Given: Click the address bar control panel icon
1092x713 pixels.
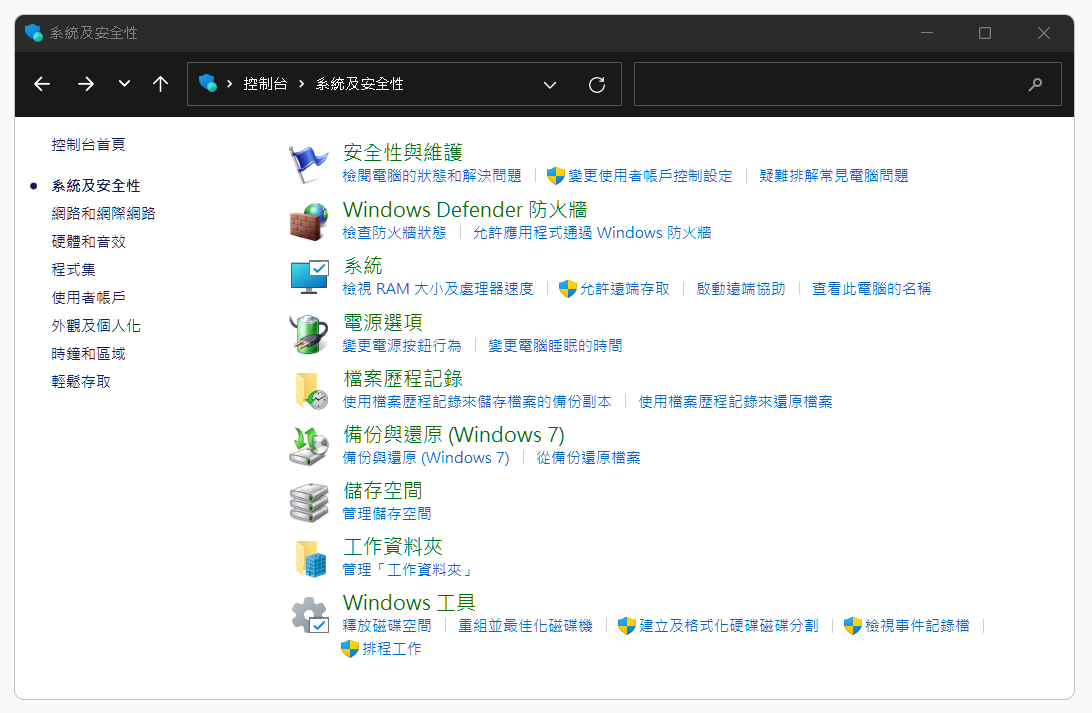Looking at the screenshot, I should tap(208, 84).
